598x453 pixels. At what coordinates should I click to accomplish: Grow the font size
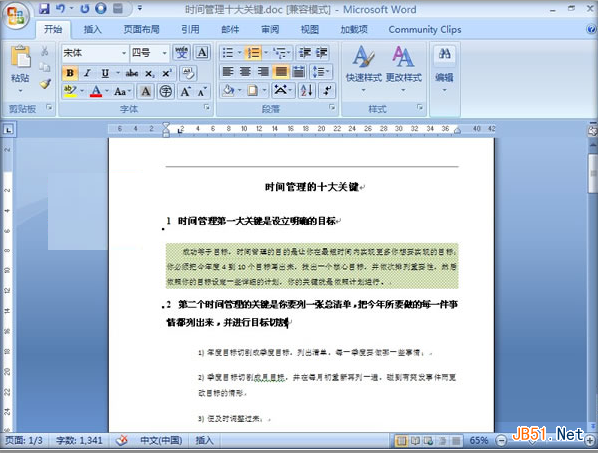pos(186,91)
